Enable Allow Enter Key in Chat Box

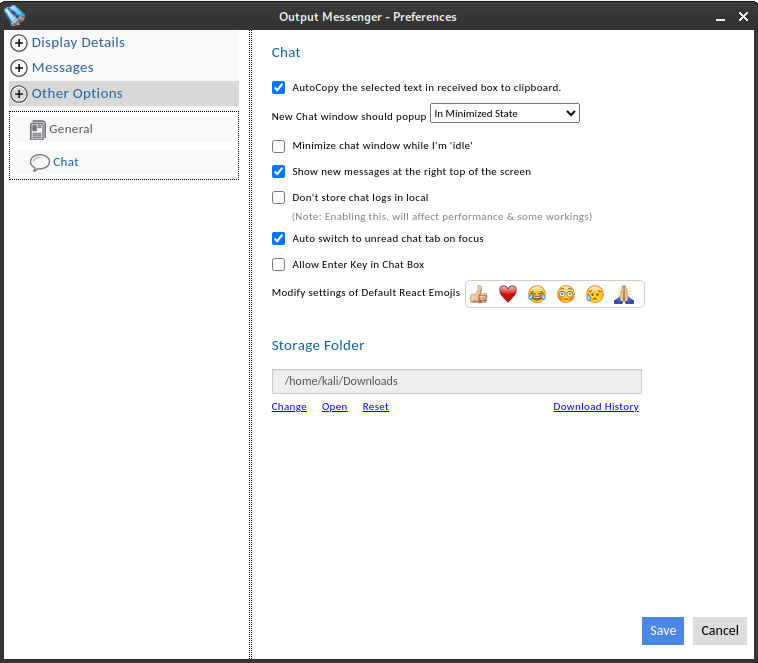[x=278, y=265]
